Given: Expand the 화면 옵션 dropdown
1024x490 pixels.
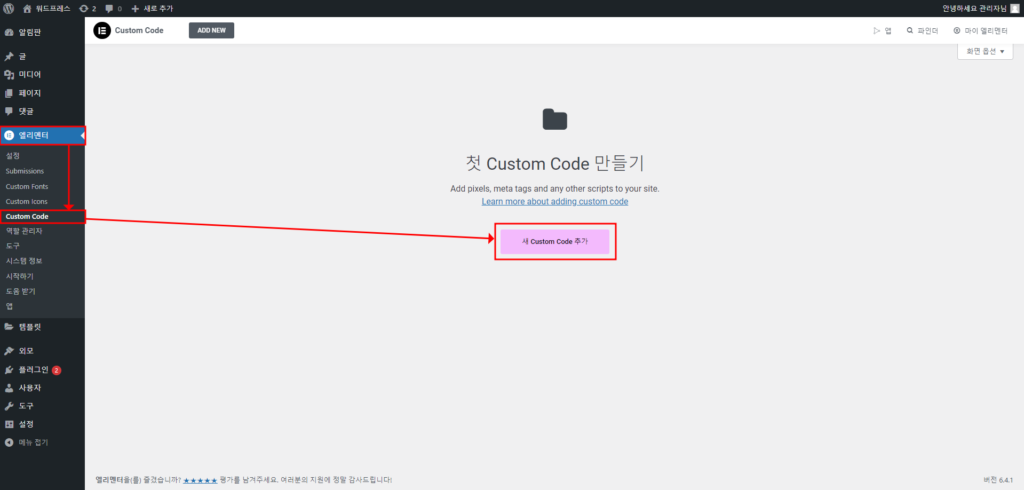Looking at the screenshot, I should tap(985, 52).
